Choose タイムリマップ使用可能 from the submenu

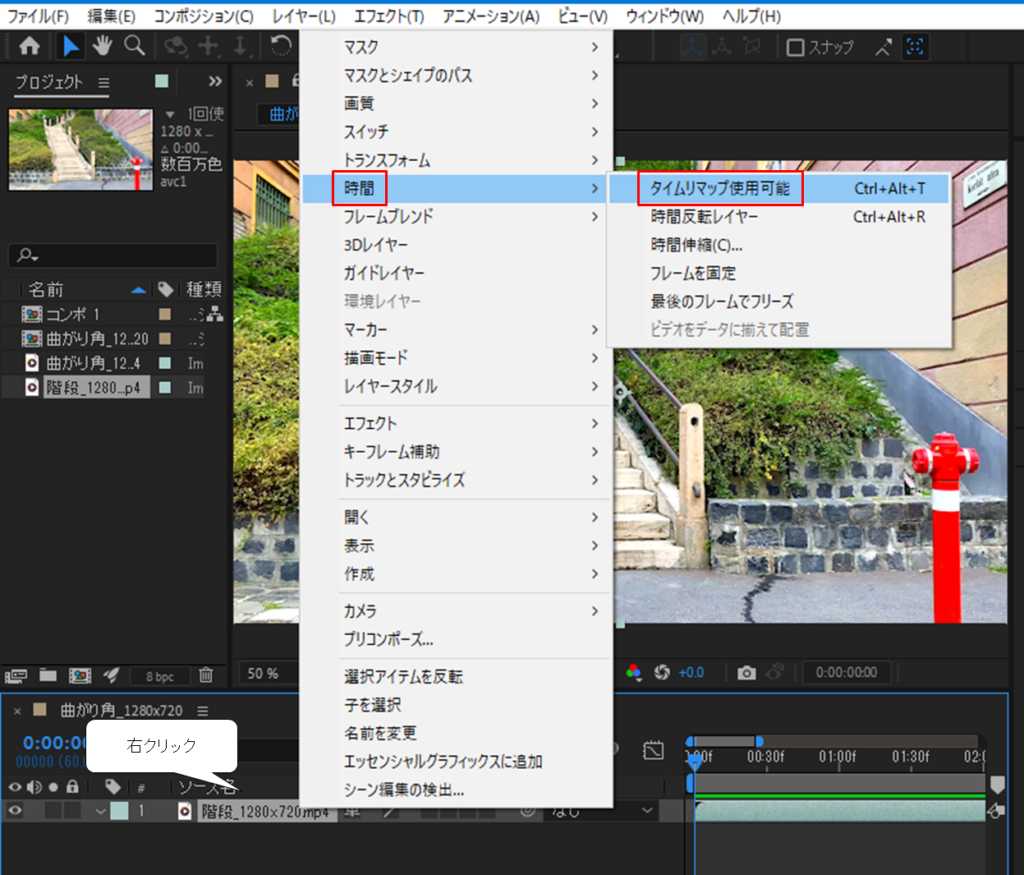(x=720, y=188)
